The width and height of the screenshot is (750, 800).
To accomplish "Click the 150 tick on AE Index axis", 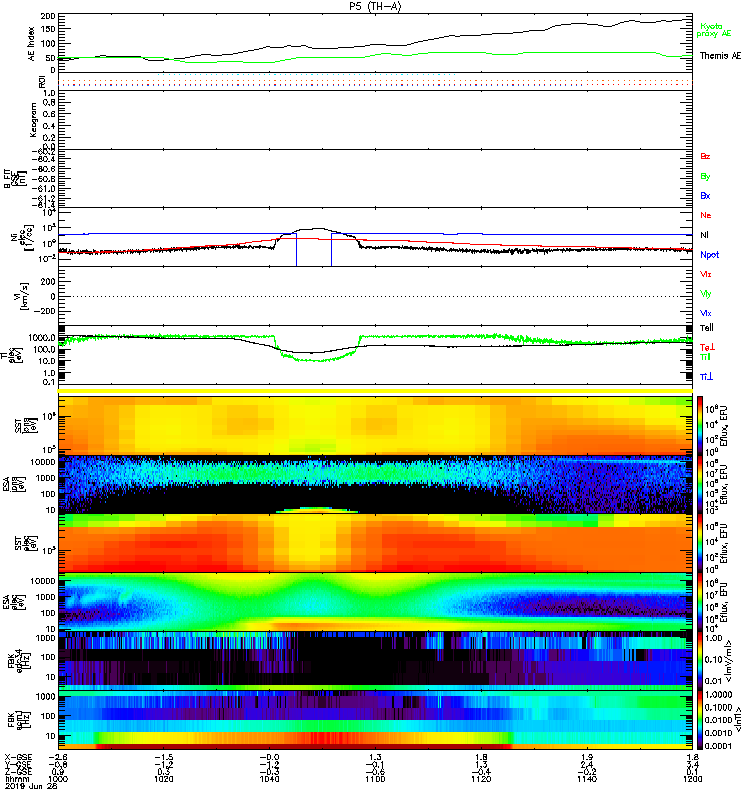I will pos(47,29).
